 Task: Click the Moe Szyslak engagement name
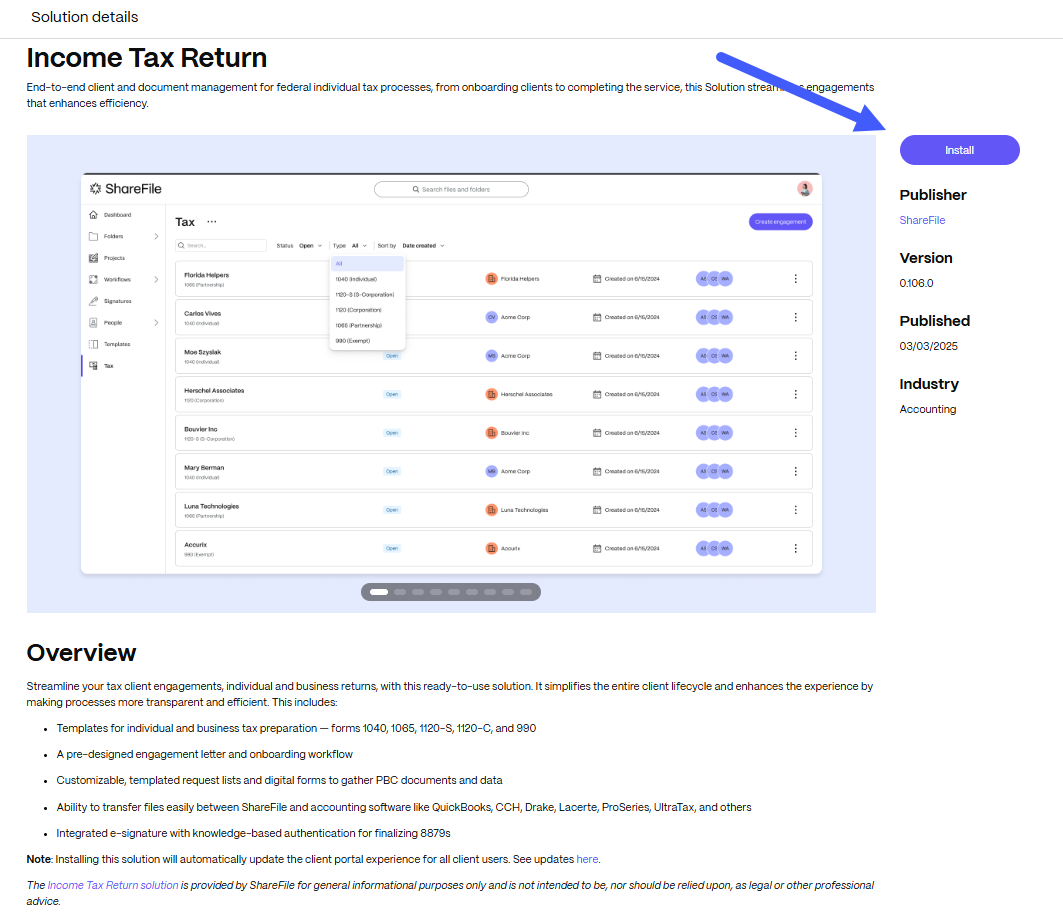pos(202,353)
